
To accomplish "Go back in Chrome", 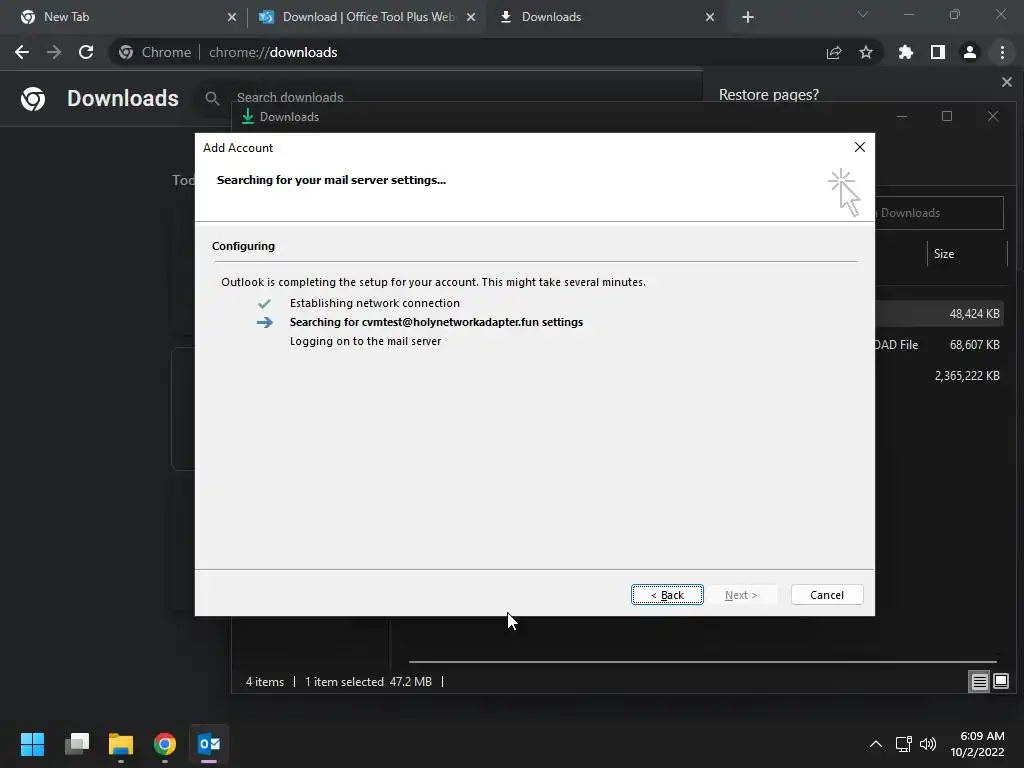I will point(22,52).
